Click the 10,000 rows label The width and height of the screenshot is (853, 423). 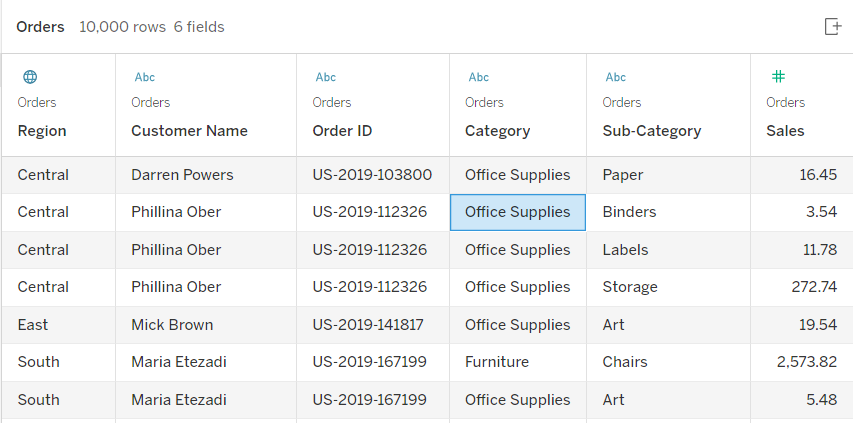click(122, 27)
